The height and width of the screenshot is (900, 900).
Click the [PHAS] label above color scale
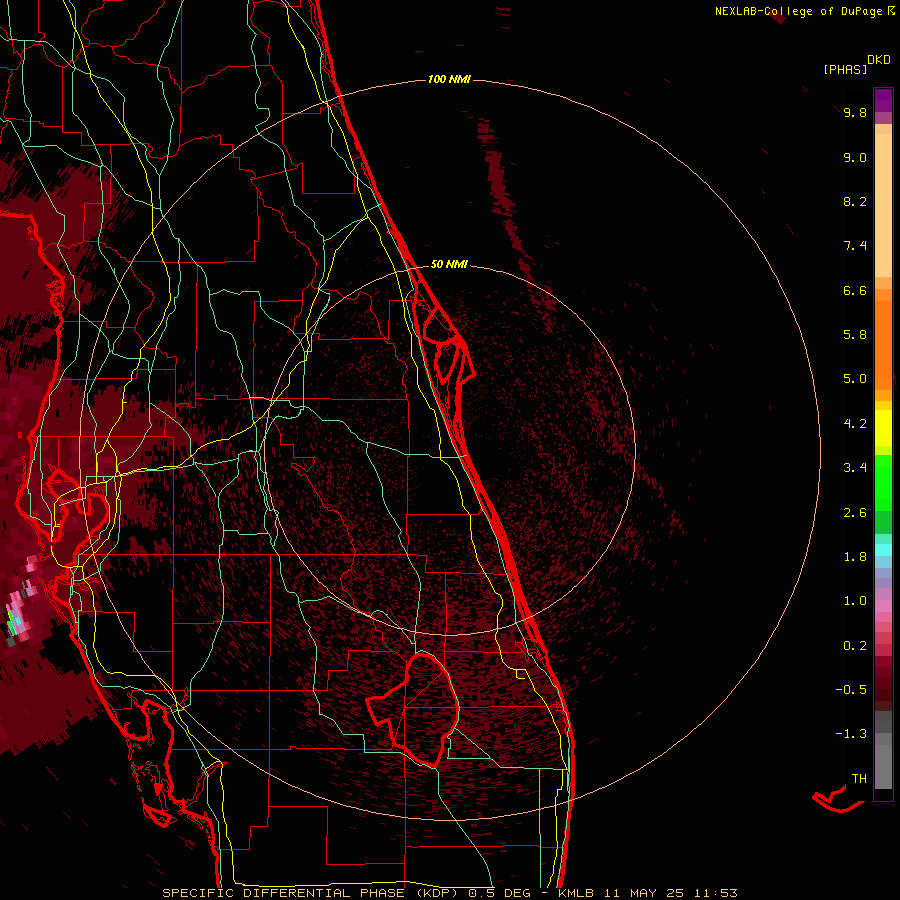click(845, 69)
